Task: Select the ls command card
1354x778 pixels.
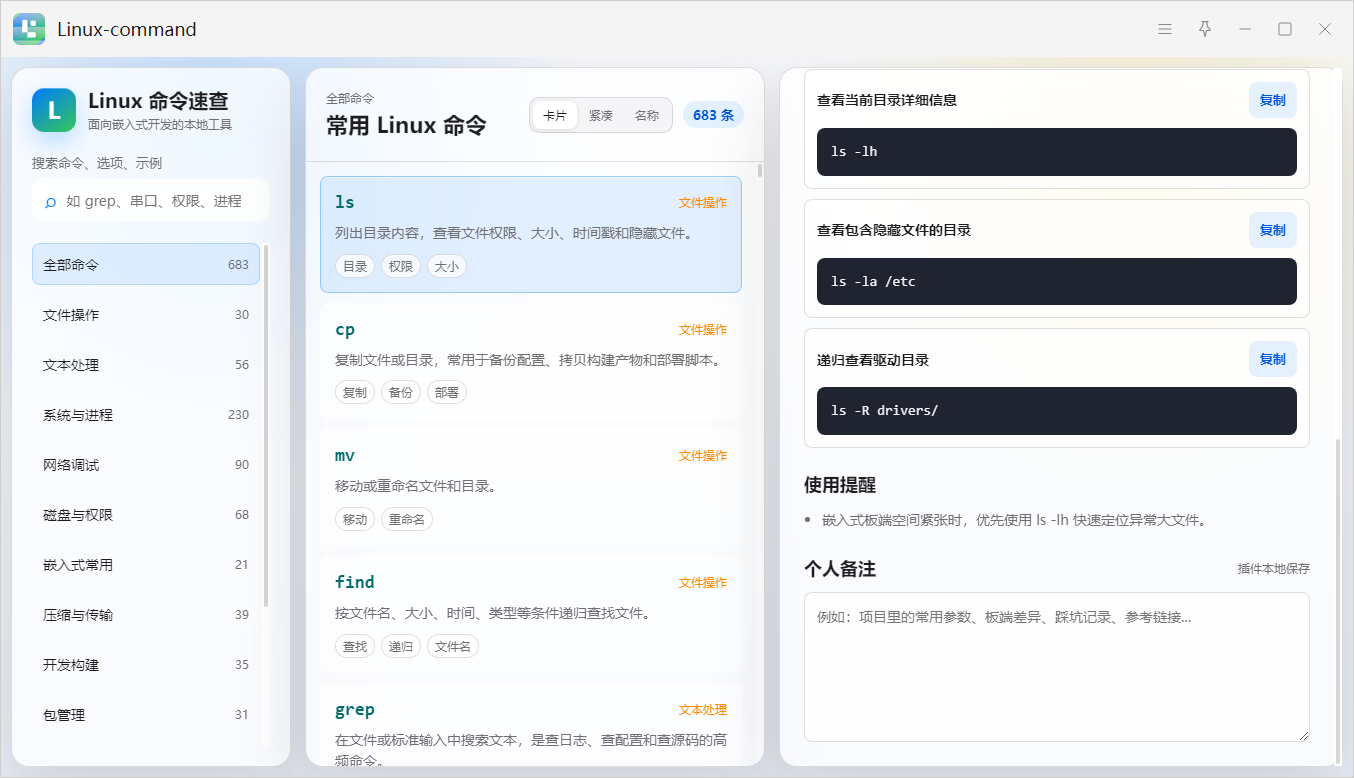Action: [531, 234]
